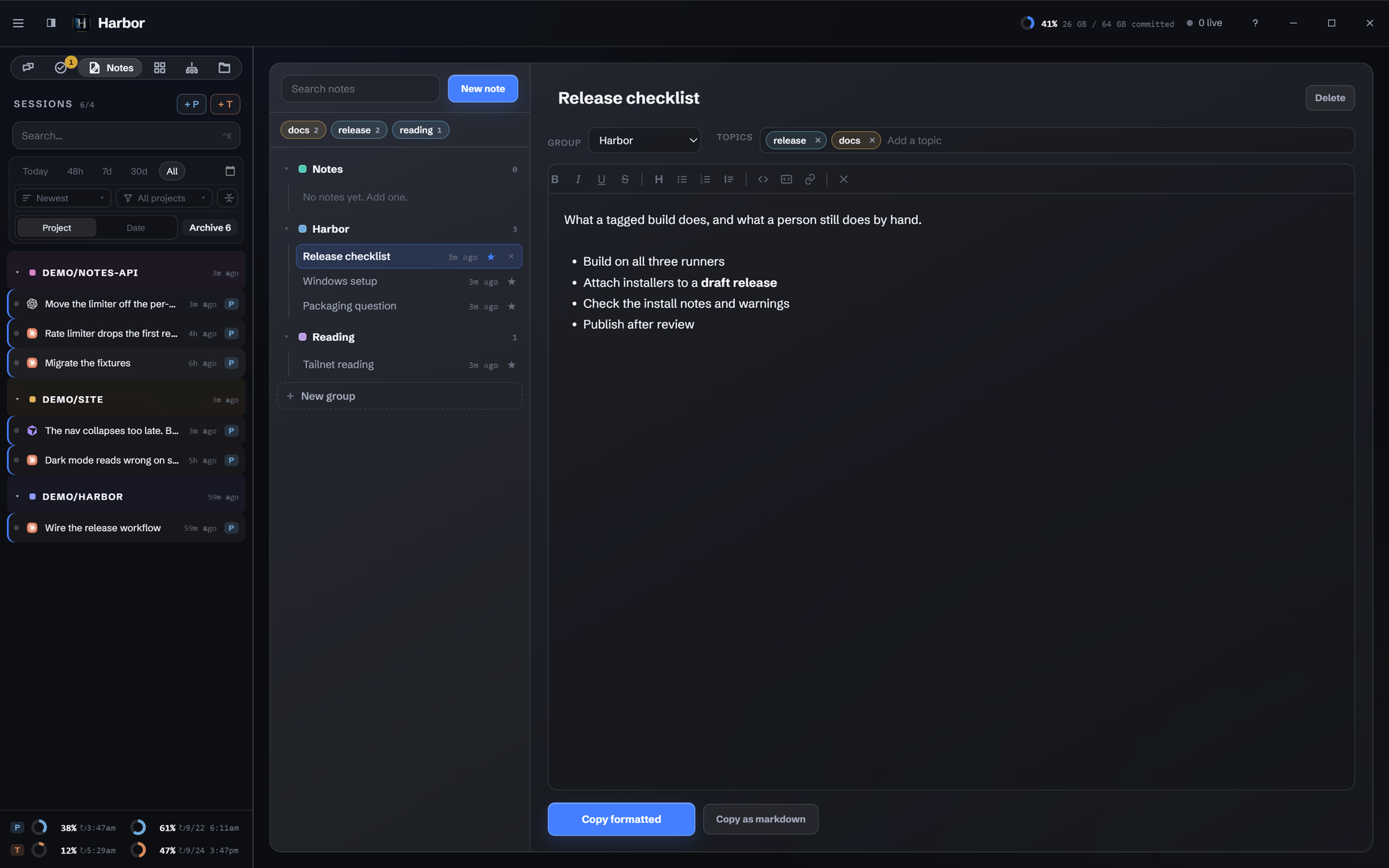Open the folder icon in sidebar tabs
The width and height of the screenshot is (1389, 868).
224,68
